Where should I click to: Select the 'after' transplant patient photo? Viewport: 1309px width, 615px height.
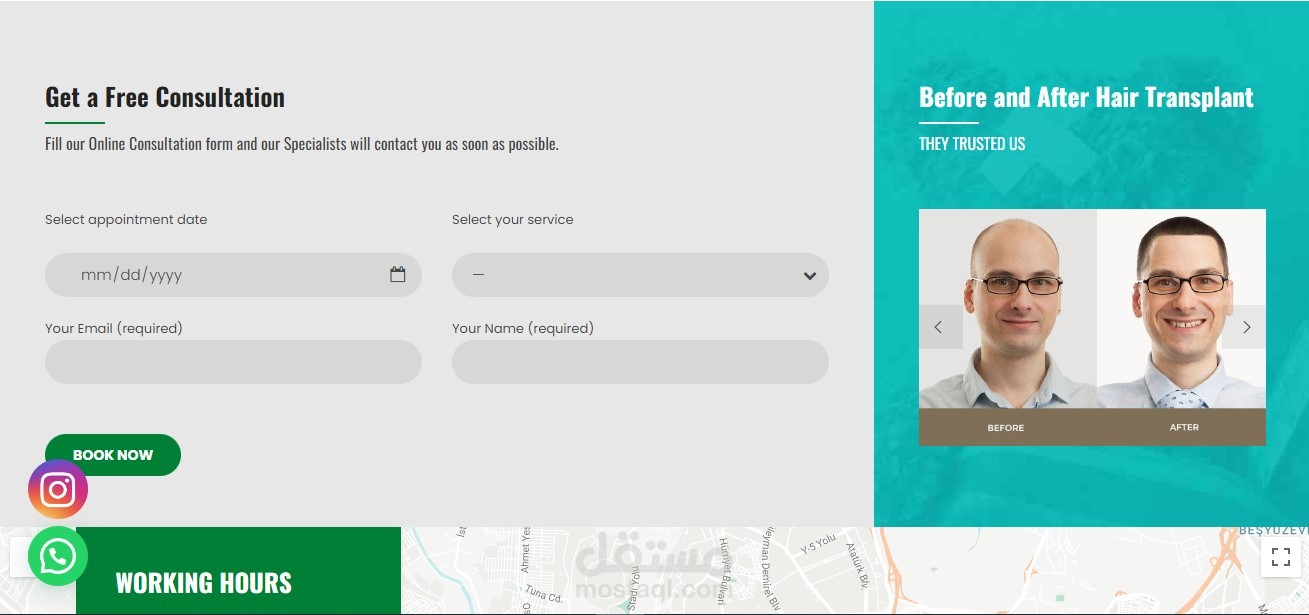click(1182, 309)
